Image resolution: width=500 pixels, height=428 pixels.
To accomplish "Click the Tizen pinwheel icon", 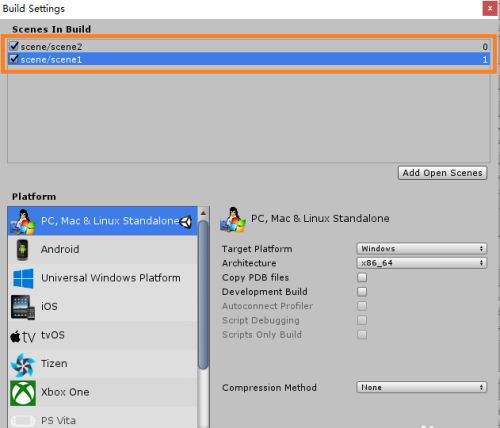I will 23,365.
